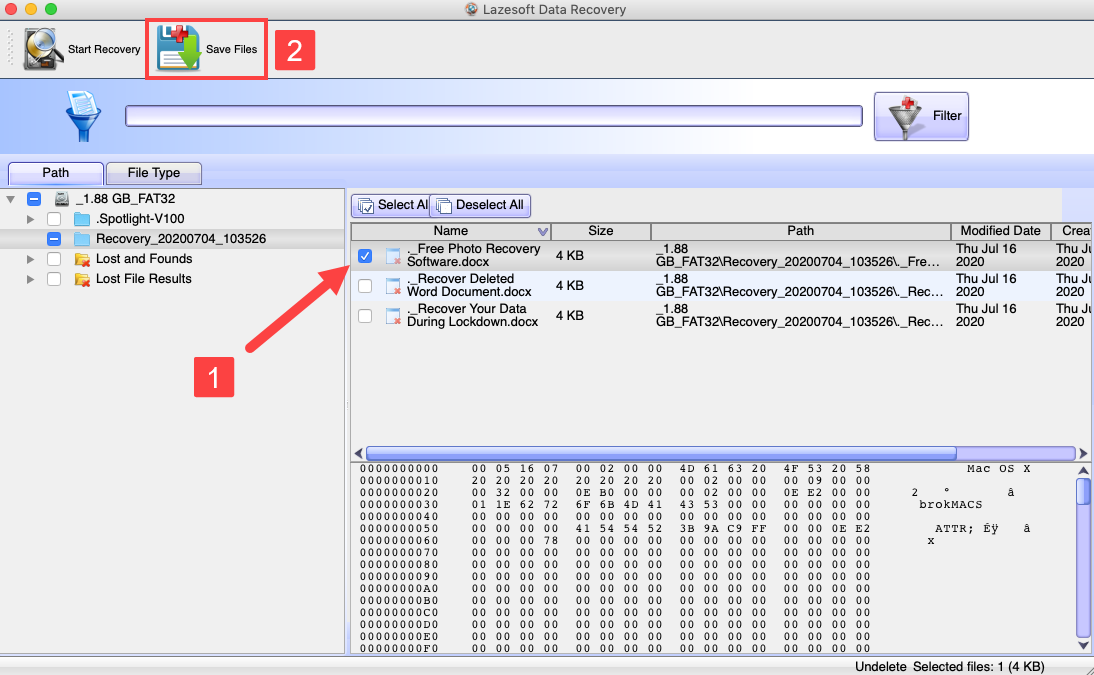This screenshot has width=1094, height=675.
Task: Click the Start Recovery magnifier disk icon
Action: tap(43, 49)
